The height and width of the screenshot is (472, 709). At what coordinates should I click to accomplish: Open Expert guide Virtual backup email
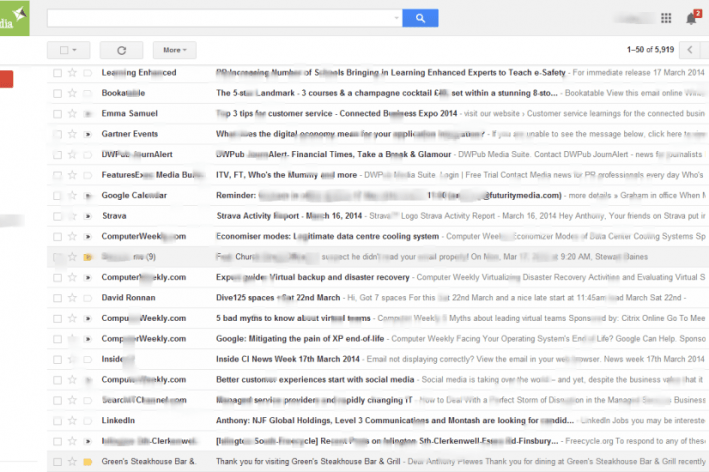click(378, 277)
